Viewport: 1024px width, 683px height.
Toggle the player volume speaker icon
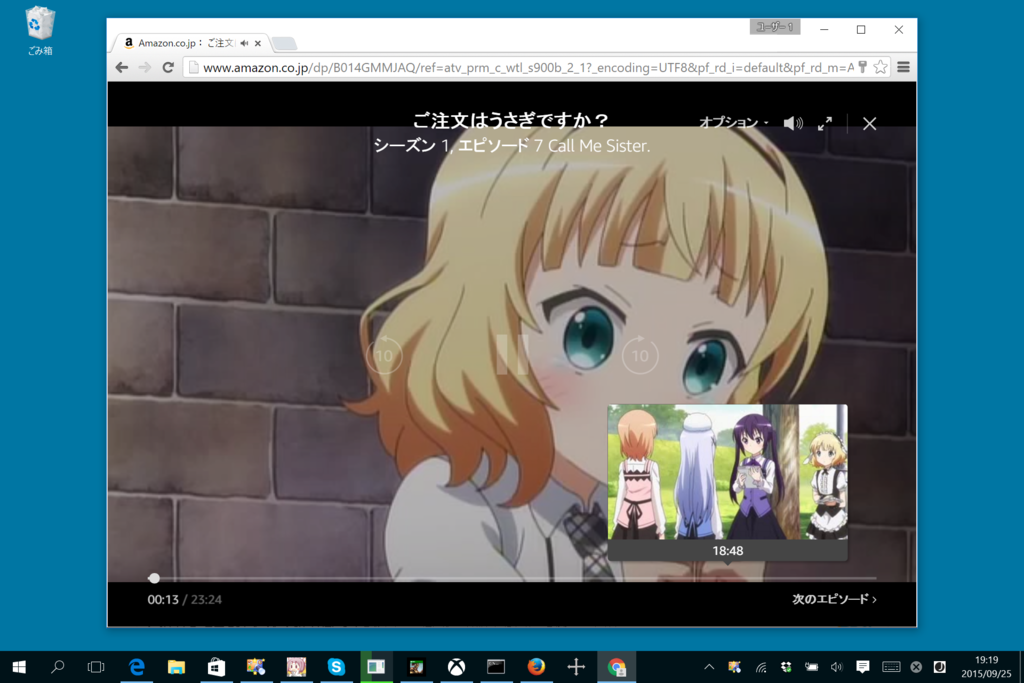tap(793, 123)
